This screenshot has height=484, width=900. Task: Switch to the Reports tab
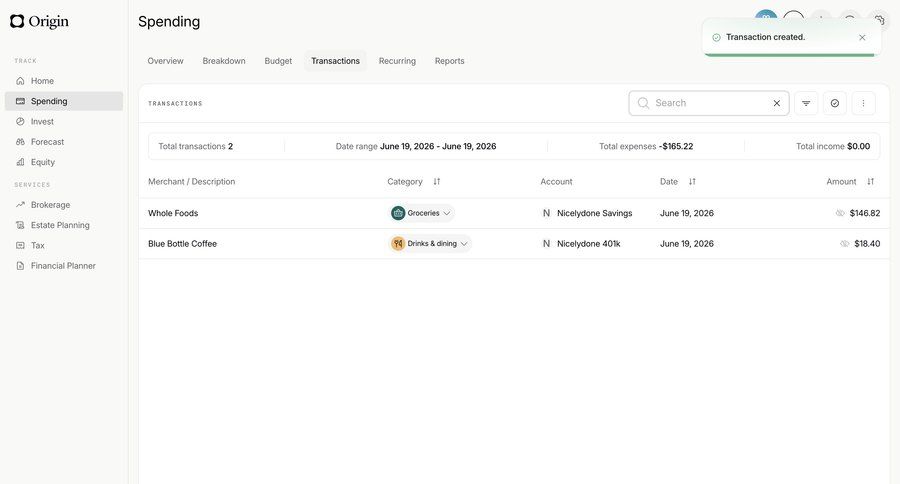[x=449, y=61]
